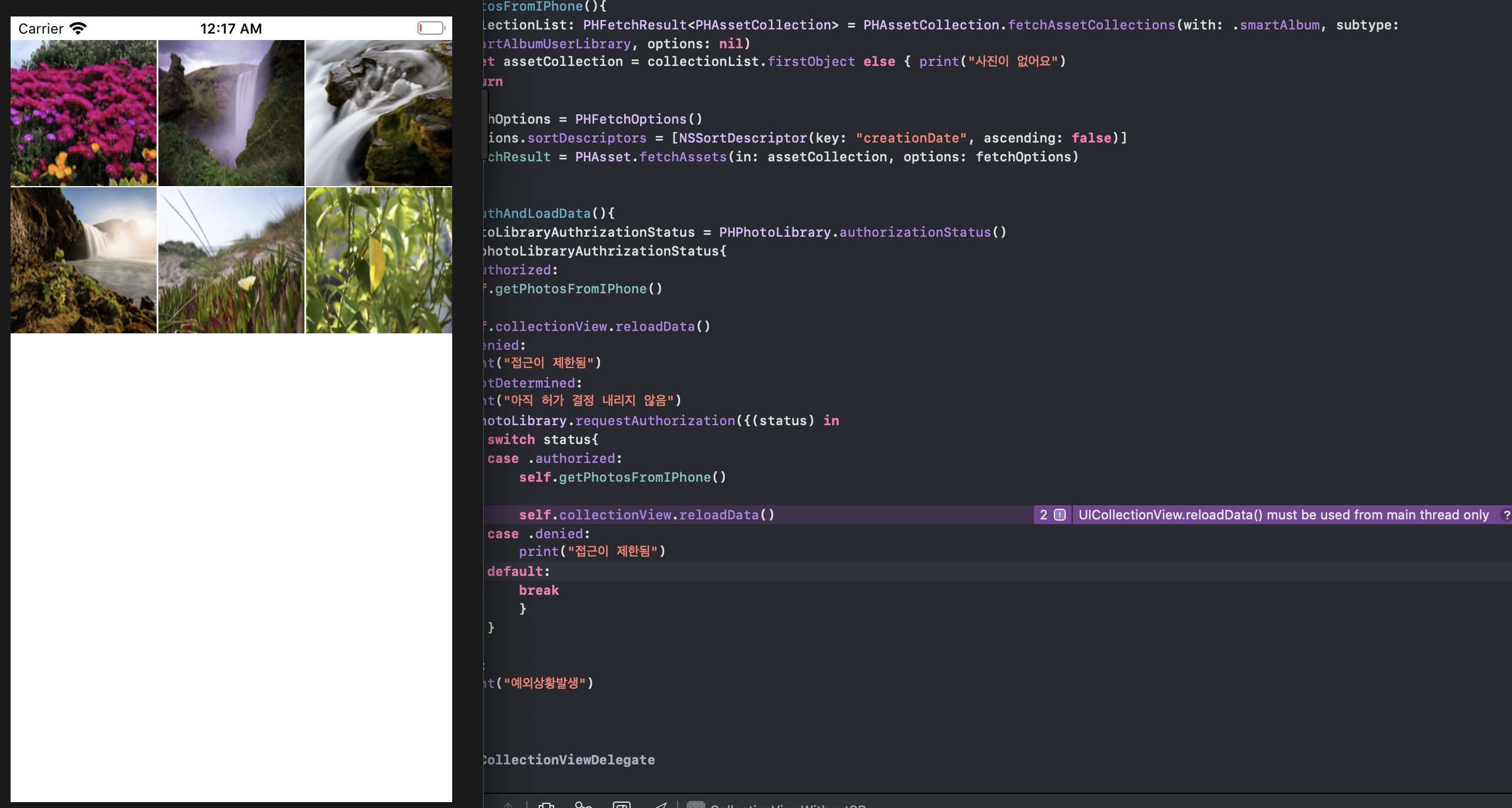
Task: Click the Debug Memory Graph icon
Action: [x=583, y=805]
